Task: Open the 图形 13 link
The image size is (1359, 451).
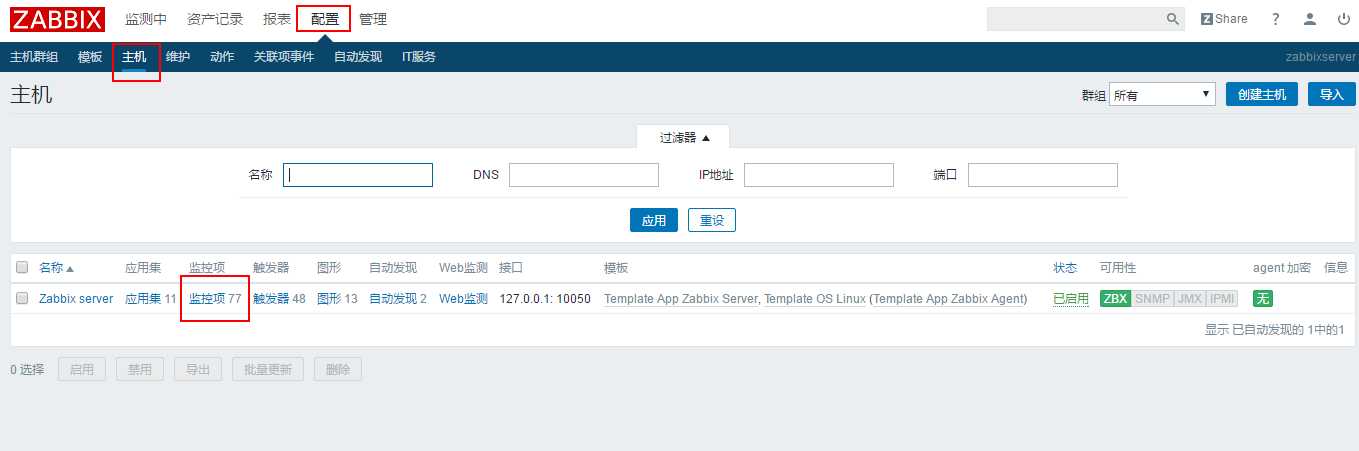Action: click(x=329, y=299)
